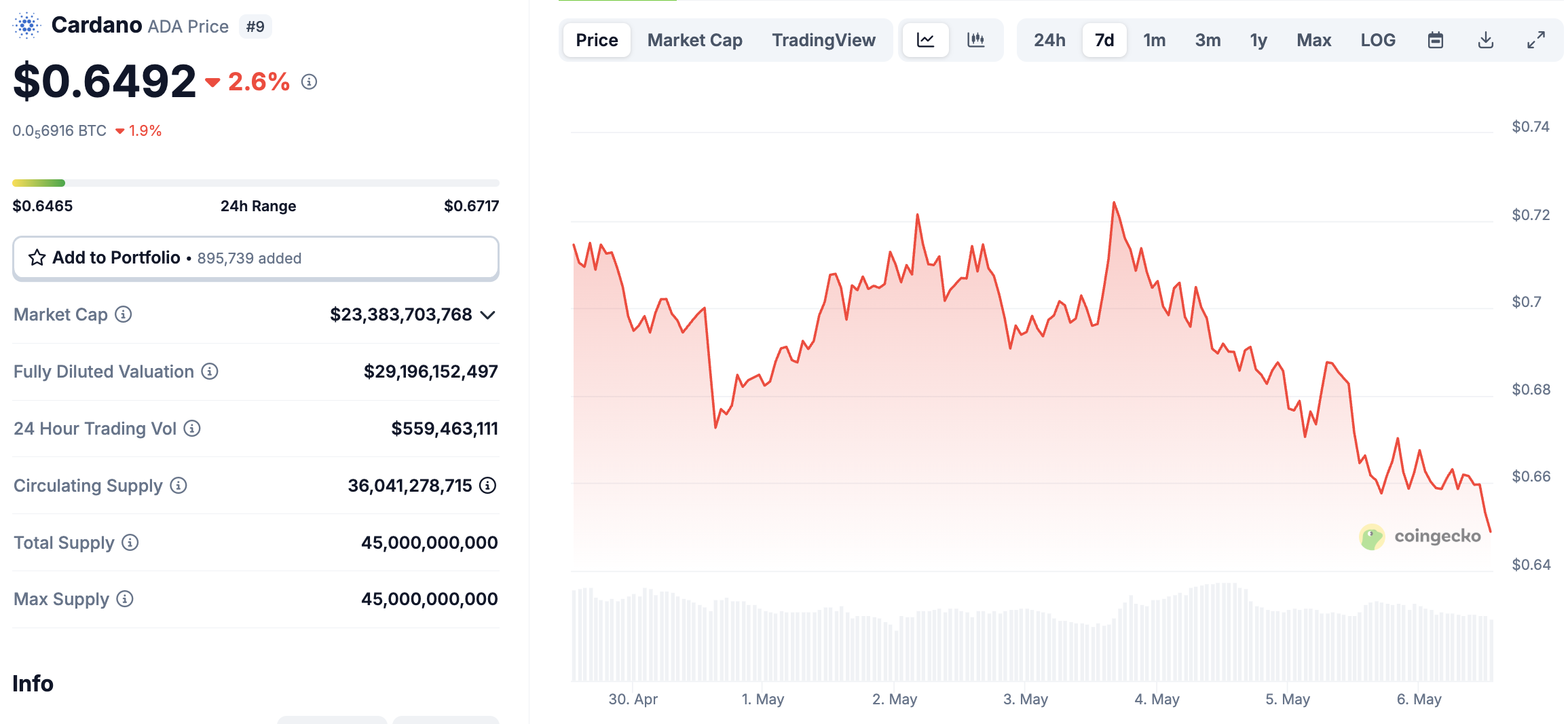Screen dimensions: 1568x724
Task: Set chart range to 1m
Action: (x=1155, y=40)
